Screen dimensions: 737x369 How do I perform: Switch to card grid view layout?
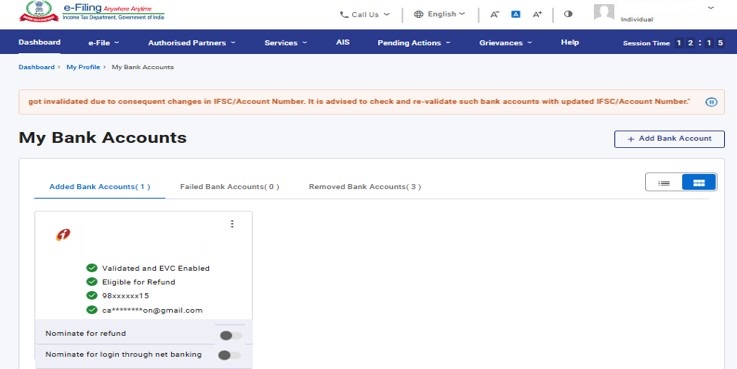coord(699,183)
